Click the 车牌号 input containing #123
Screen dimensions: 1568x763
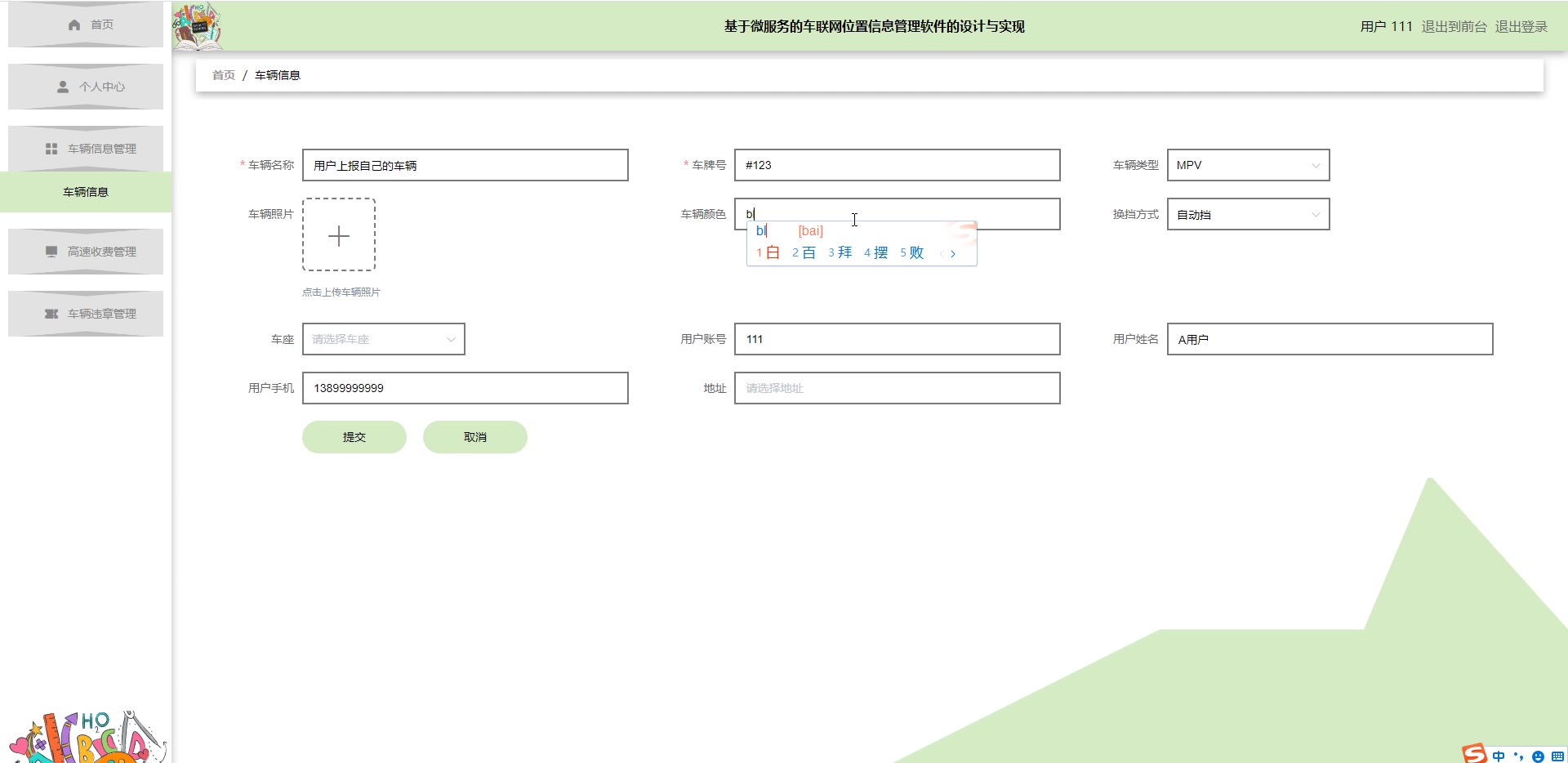(897, 165)
